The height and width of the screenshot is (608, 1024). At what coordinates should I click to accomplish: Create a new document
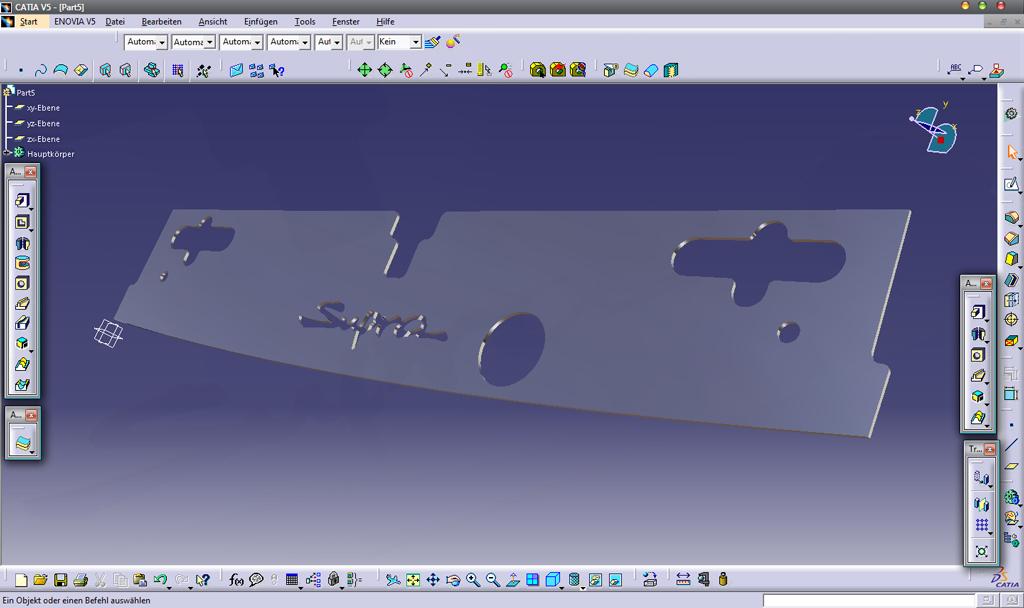21,579
